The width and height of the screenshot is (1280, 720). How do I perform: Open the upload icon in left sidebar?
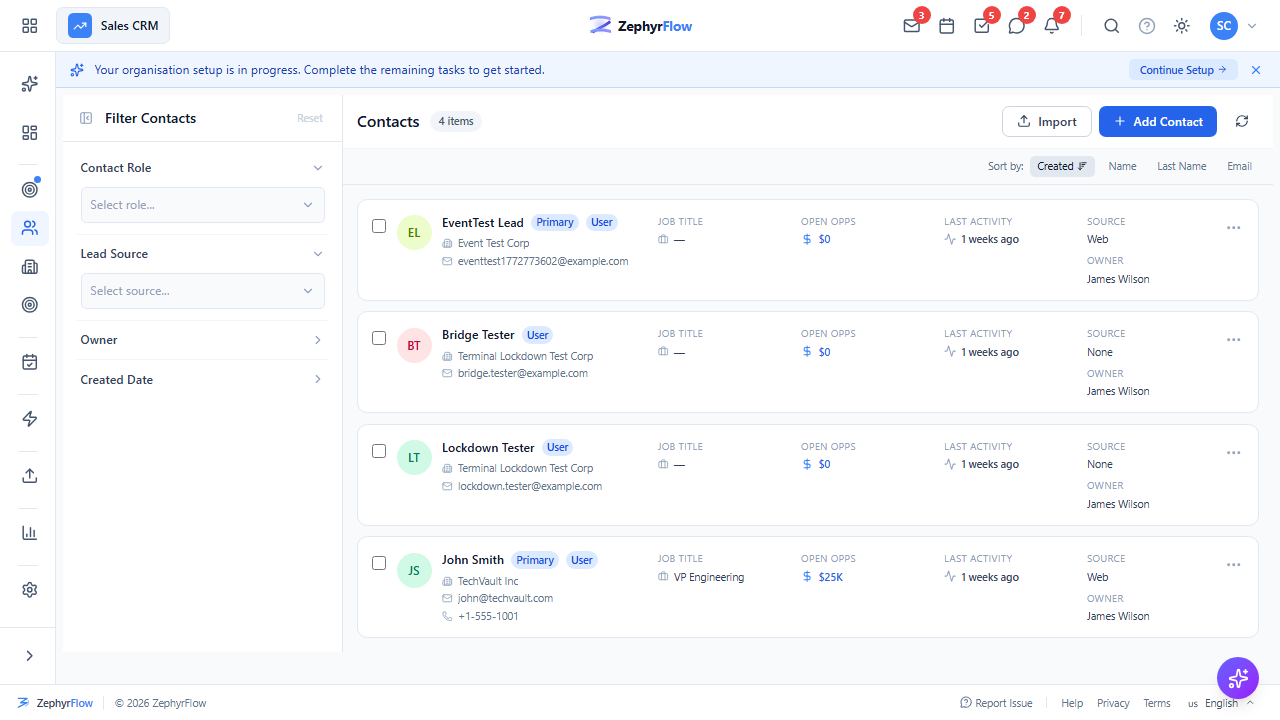pyautogui.click(x=30, y=476)
